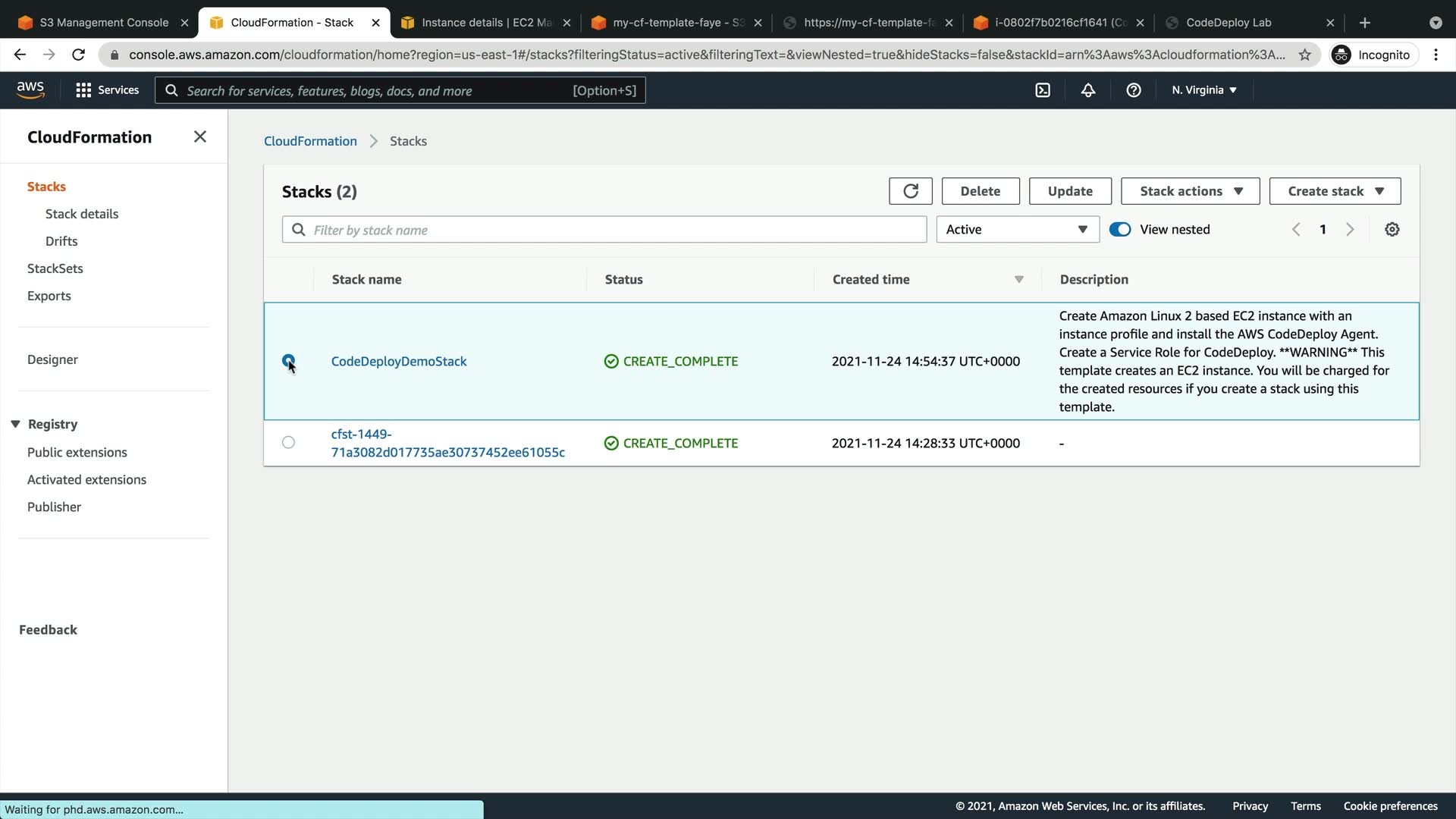Select the CodeDeployDemoStack radio button
The width and height of the screenshot is (1456, 819).
tap(288, 361)
